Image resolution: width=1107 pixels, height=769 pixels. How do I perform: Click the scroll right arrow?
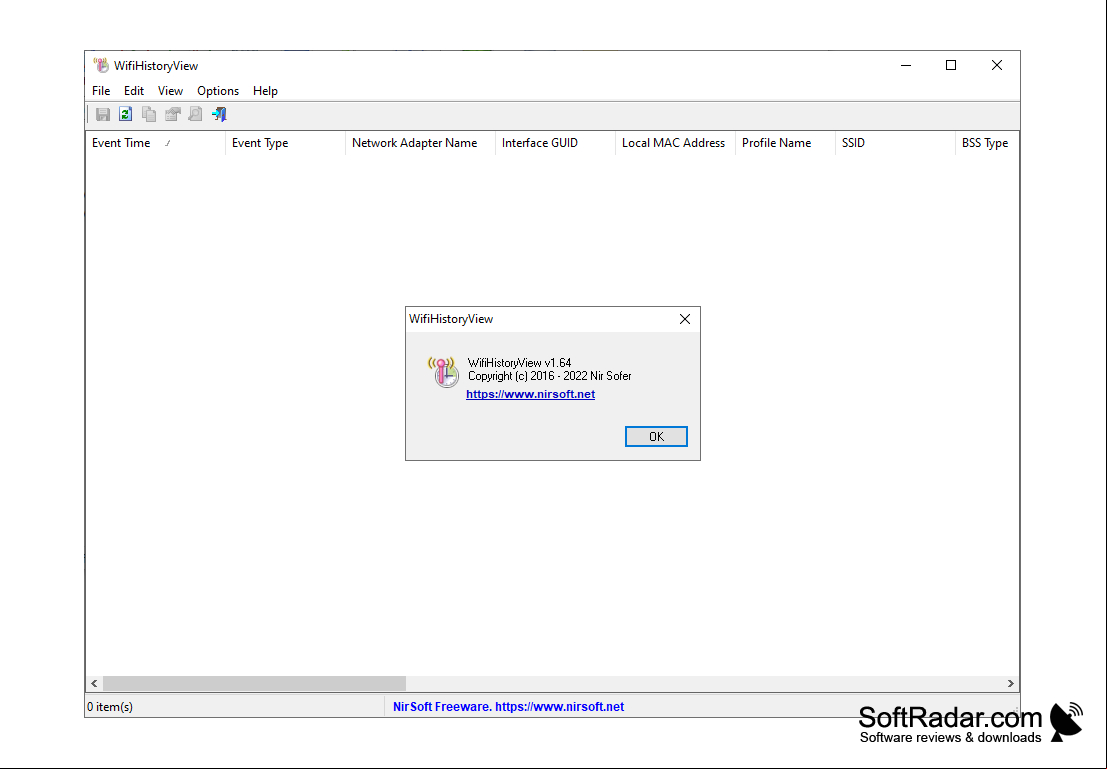coord(1010,684)
